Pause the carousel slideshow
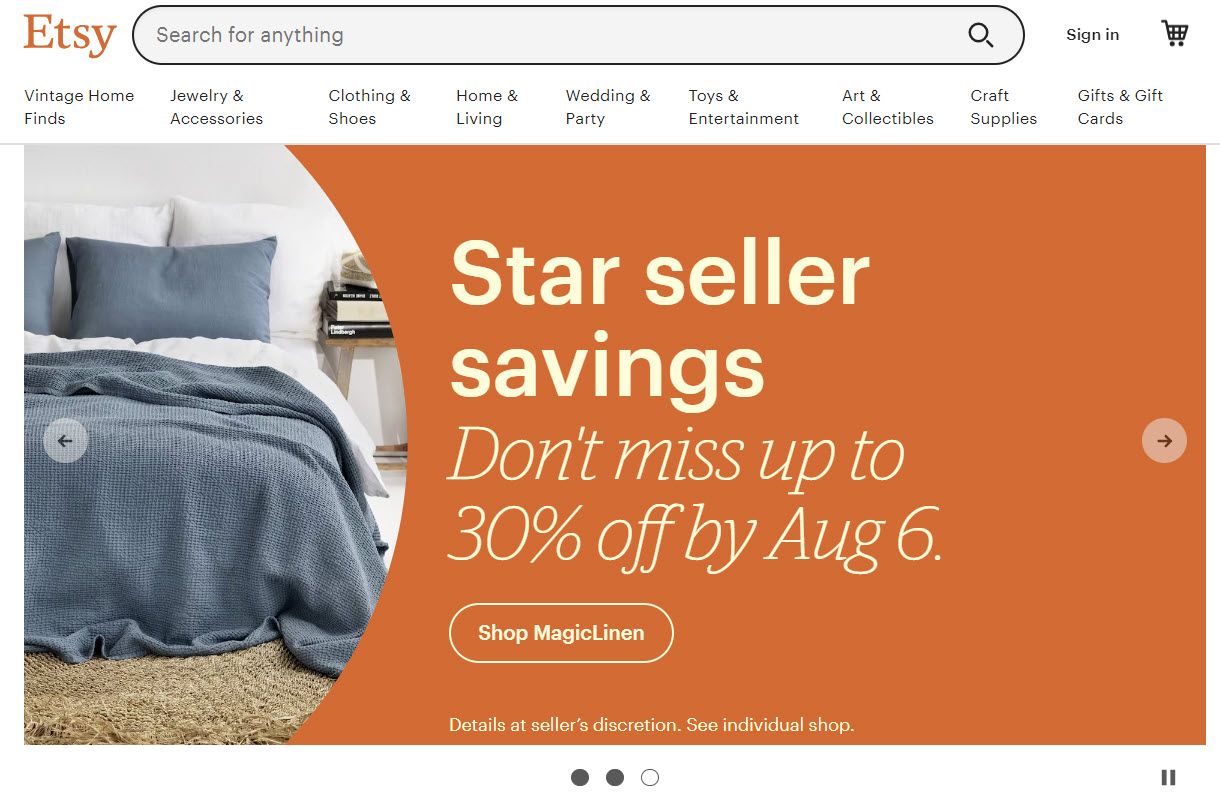Viewport: 1220px width, 800px height. tap(1168, 777)
